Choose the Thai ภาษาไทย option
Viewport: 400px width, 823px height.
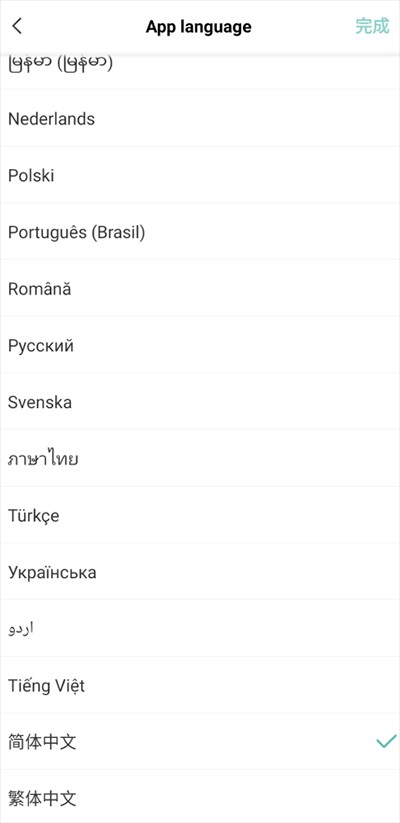[200, 458]
